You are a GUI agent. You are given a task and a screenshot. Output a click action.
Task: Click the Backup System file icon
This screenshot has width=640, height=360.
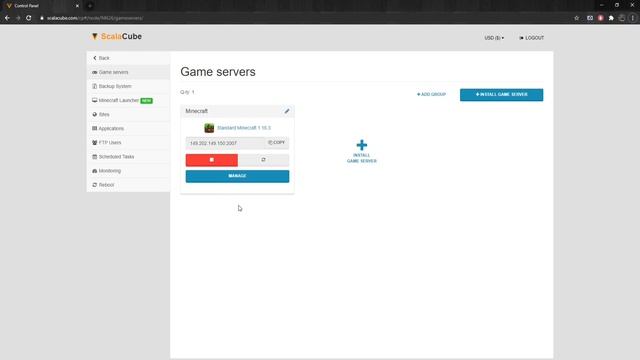tap(94, 86)
